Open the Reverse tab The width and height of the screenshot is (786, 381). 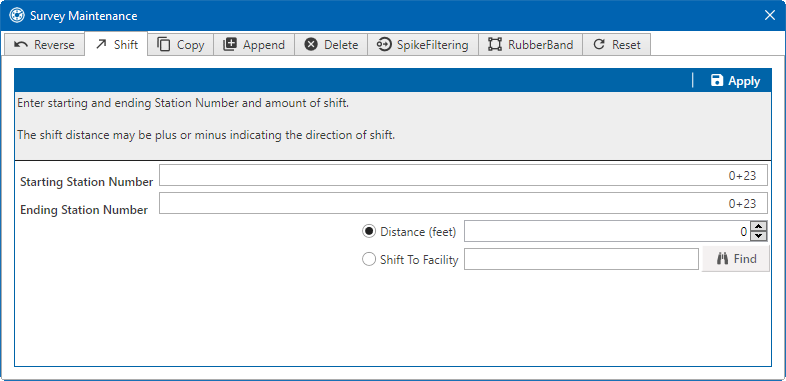point(44,45)
